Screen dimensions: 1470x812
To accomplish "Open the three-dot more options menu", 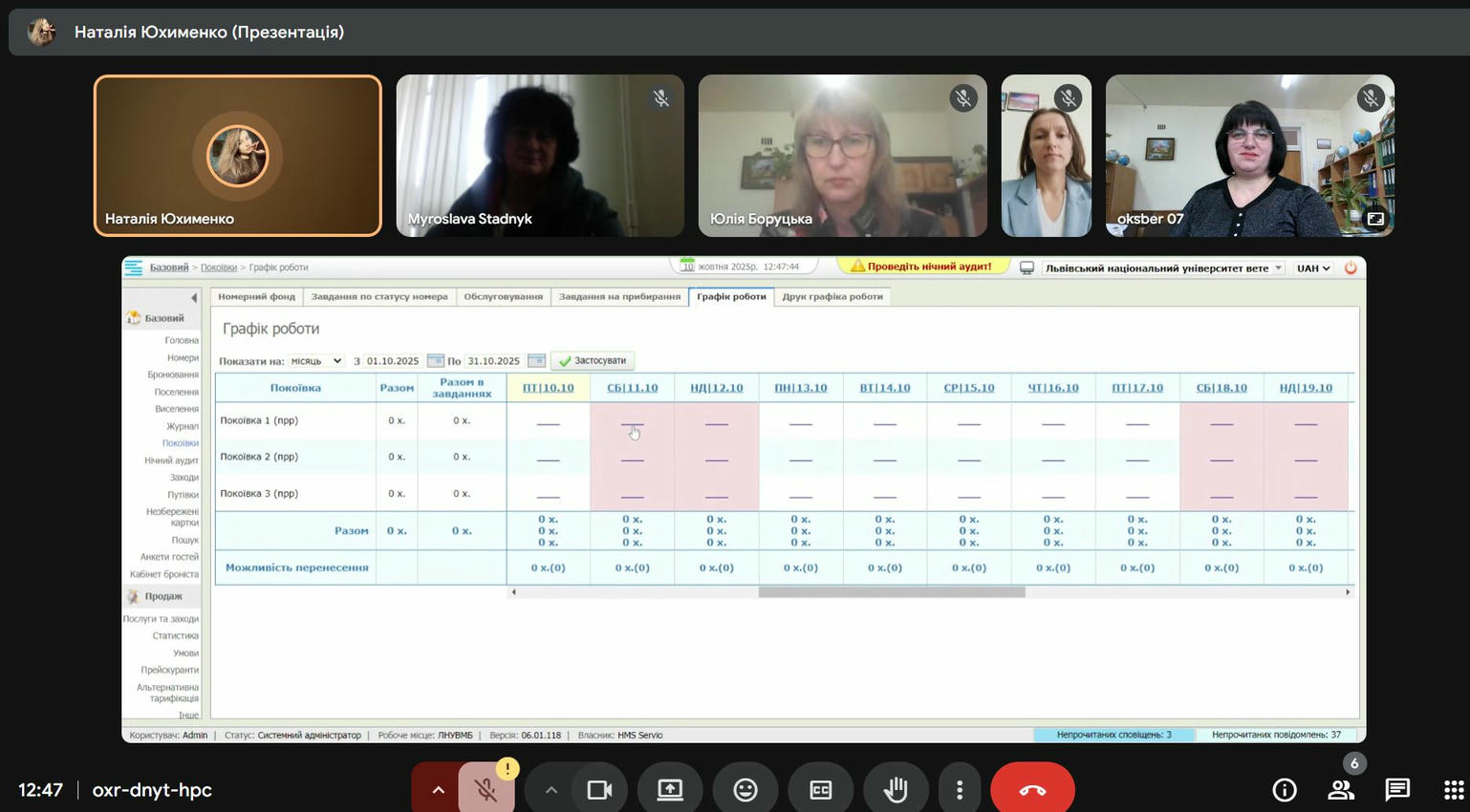I will click(960, 790).
